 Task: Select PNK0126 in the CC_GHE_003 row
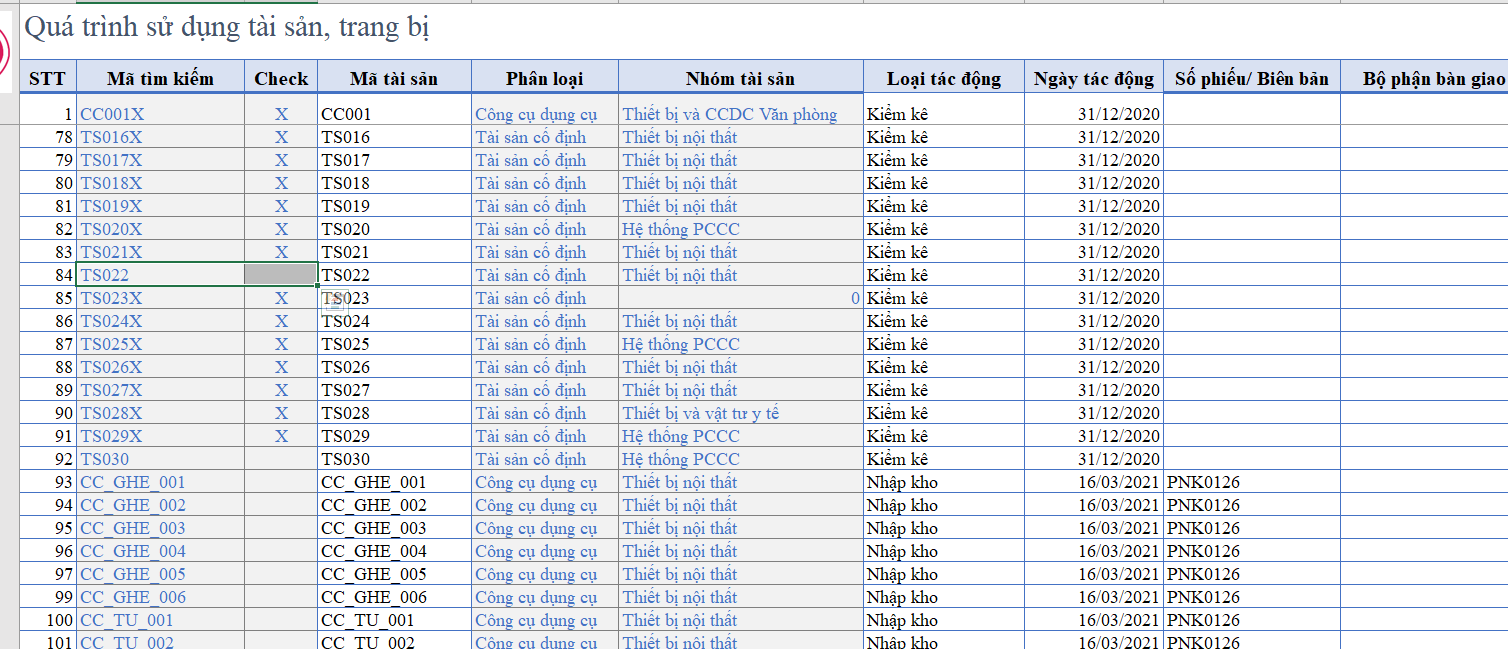tap(1203, 528)
